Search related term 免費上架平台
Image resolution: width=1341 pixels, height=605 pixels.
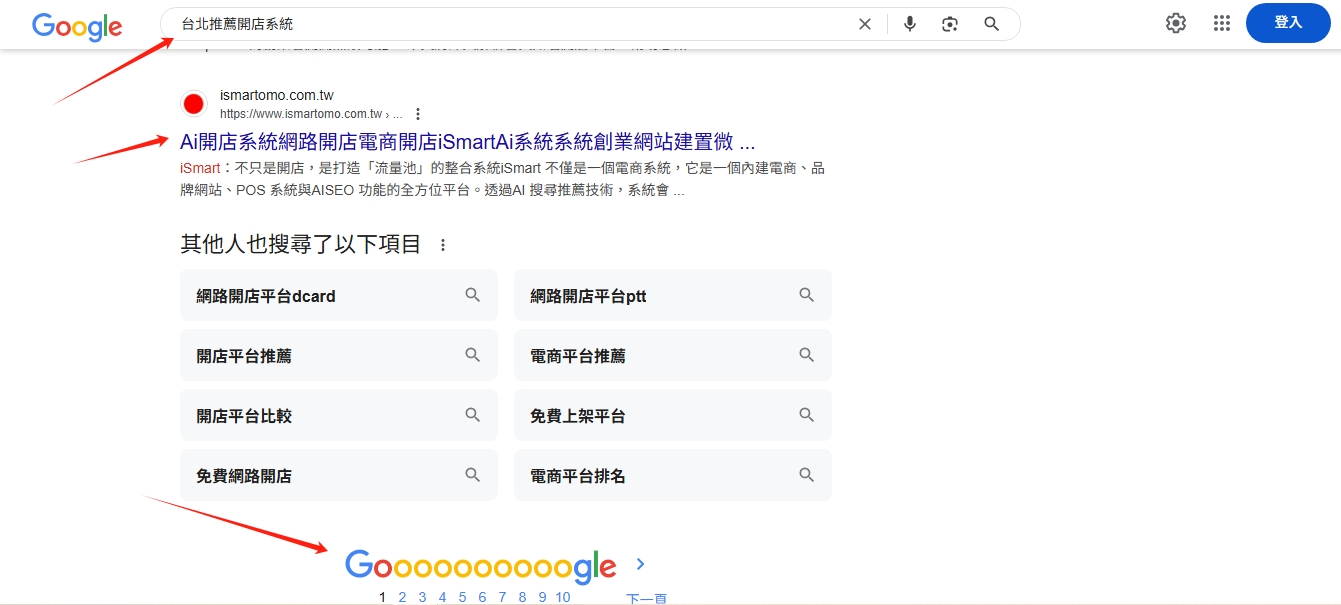pyautogui.click(x=672, y=416)
